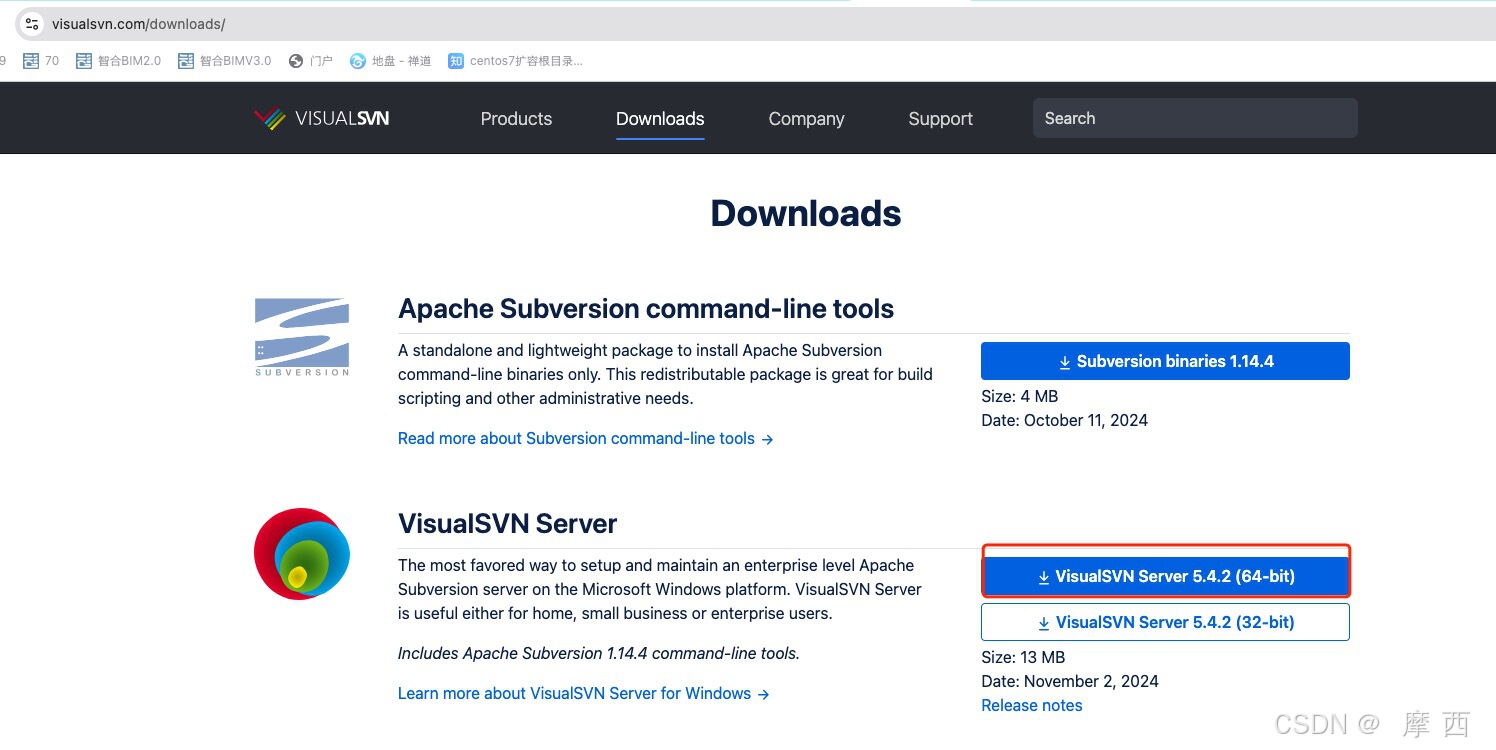Open the 地盘 - 禅道 bookmark
The height and width of the screenshot is (750, 1496).
(390, 61)
